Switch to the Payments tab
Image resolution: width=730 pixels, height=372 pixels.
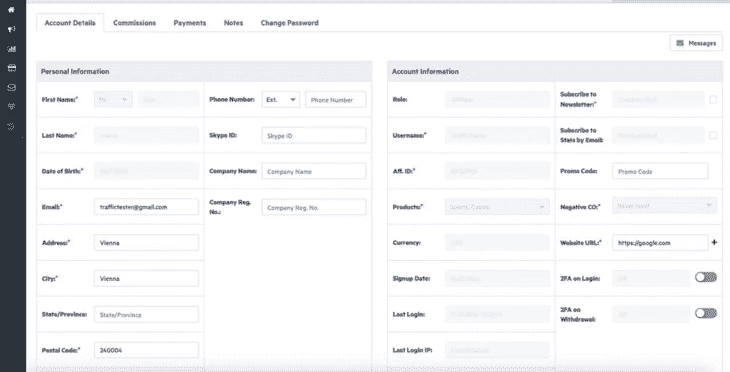click(189, 23)
